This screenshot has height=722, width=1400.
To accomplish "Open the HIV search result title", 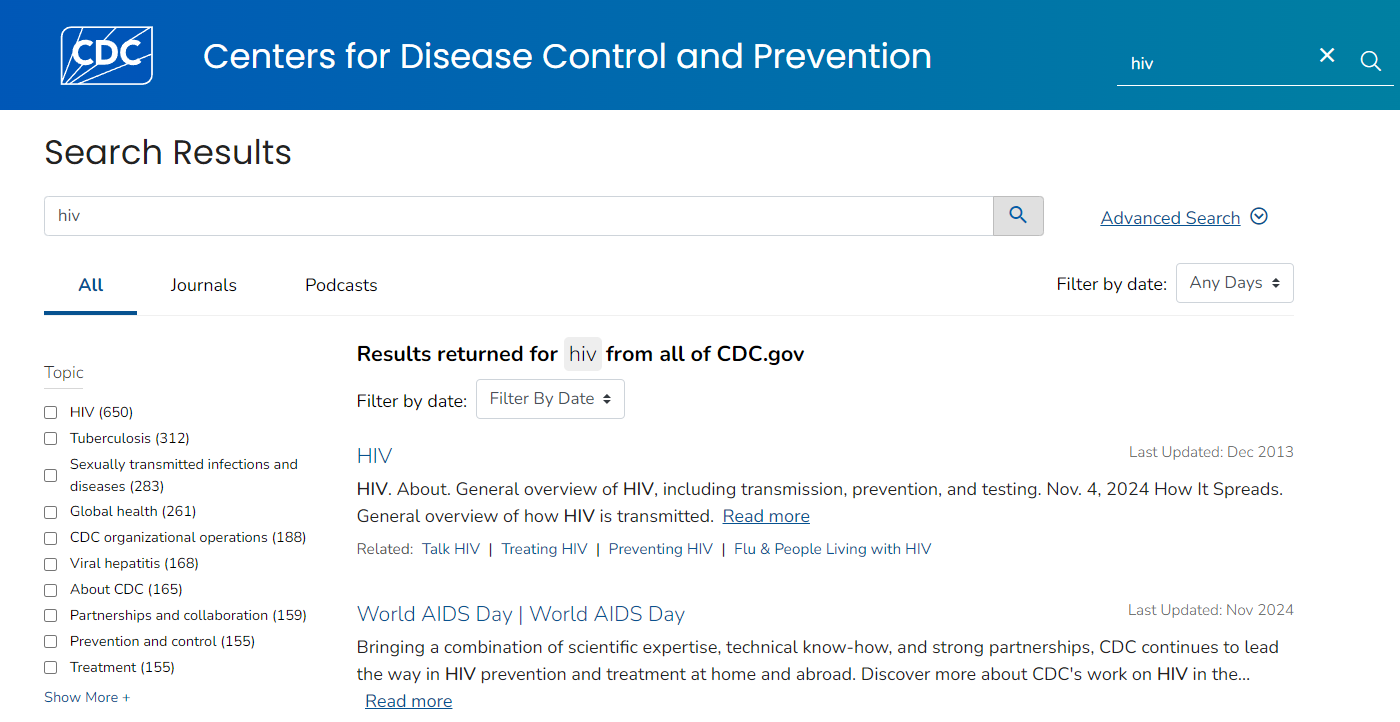I will pyautogui.click(x=374, y=456).
